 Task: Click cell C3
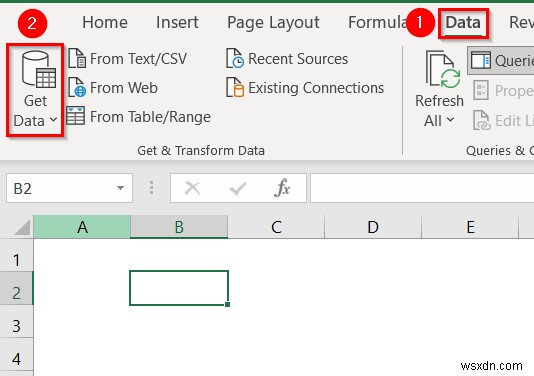(x=276, y=321)
